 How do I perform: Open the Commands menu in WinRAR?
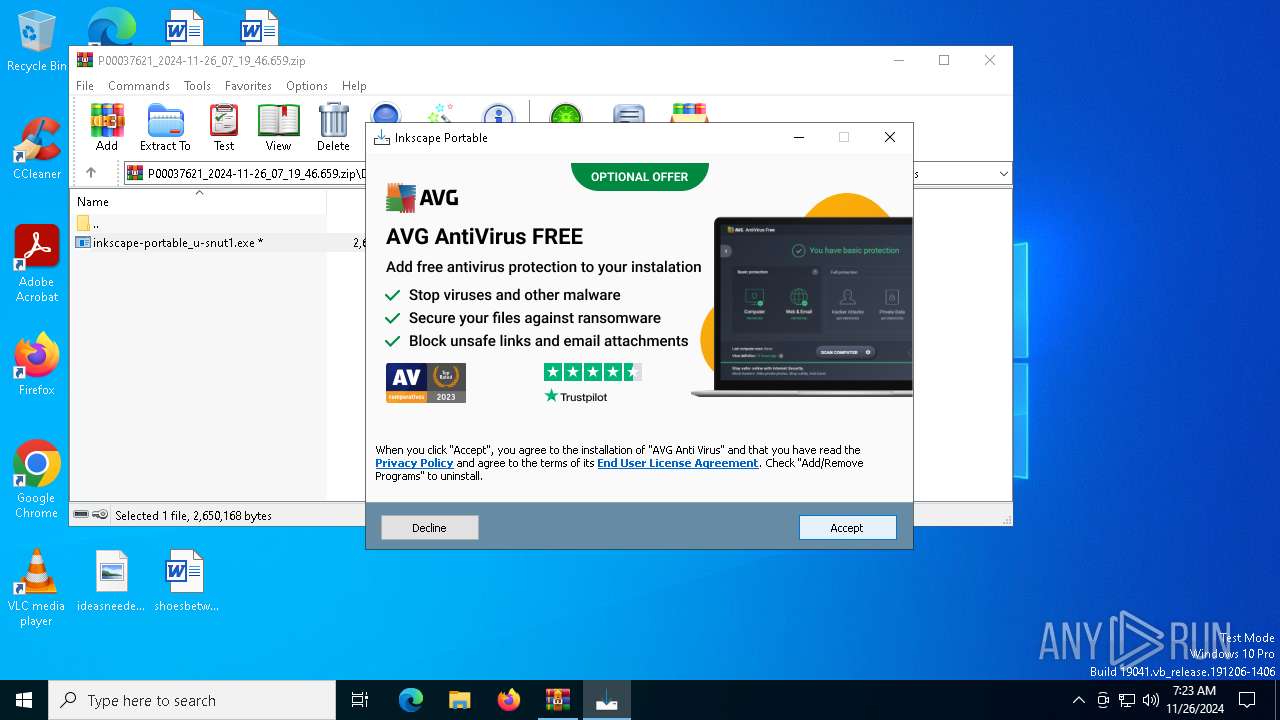coord(139,86)
